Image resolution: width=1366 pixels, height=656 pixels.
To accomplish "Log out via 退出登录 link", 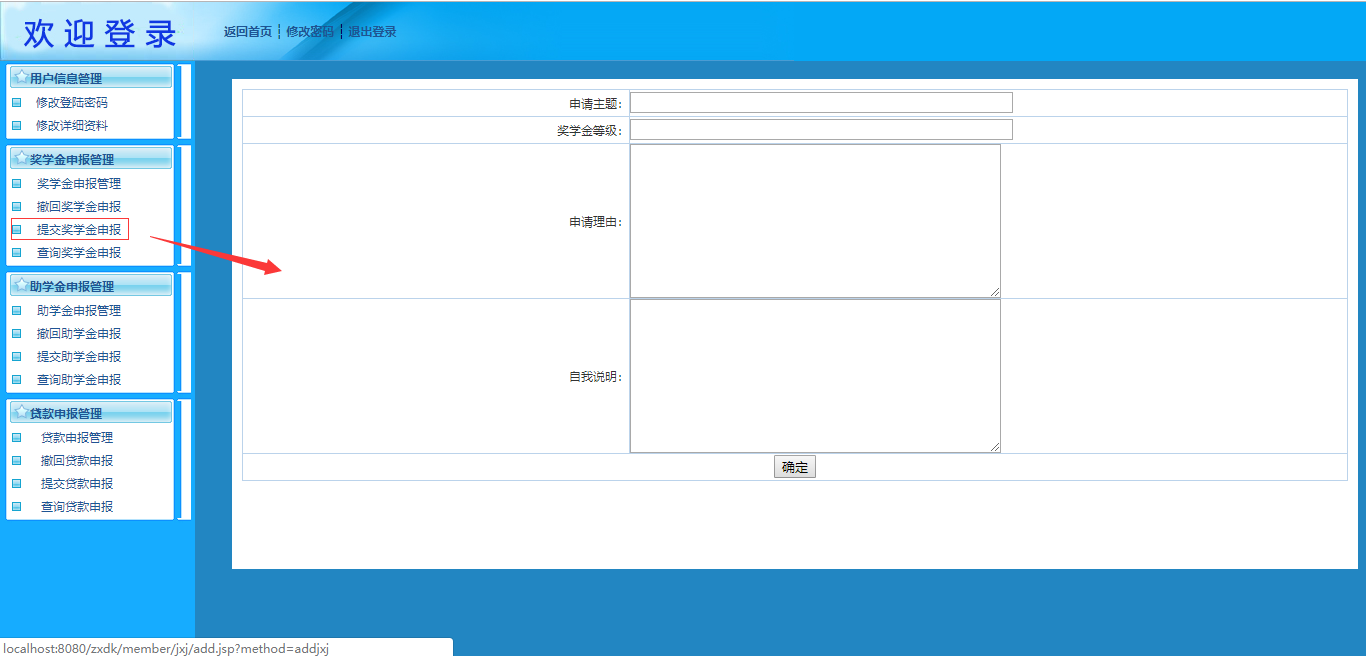I will coord(372,32).
